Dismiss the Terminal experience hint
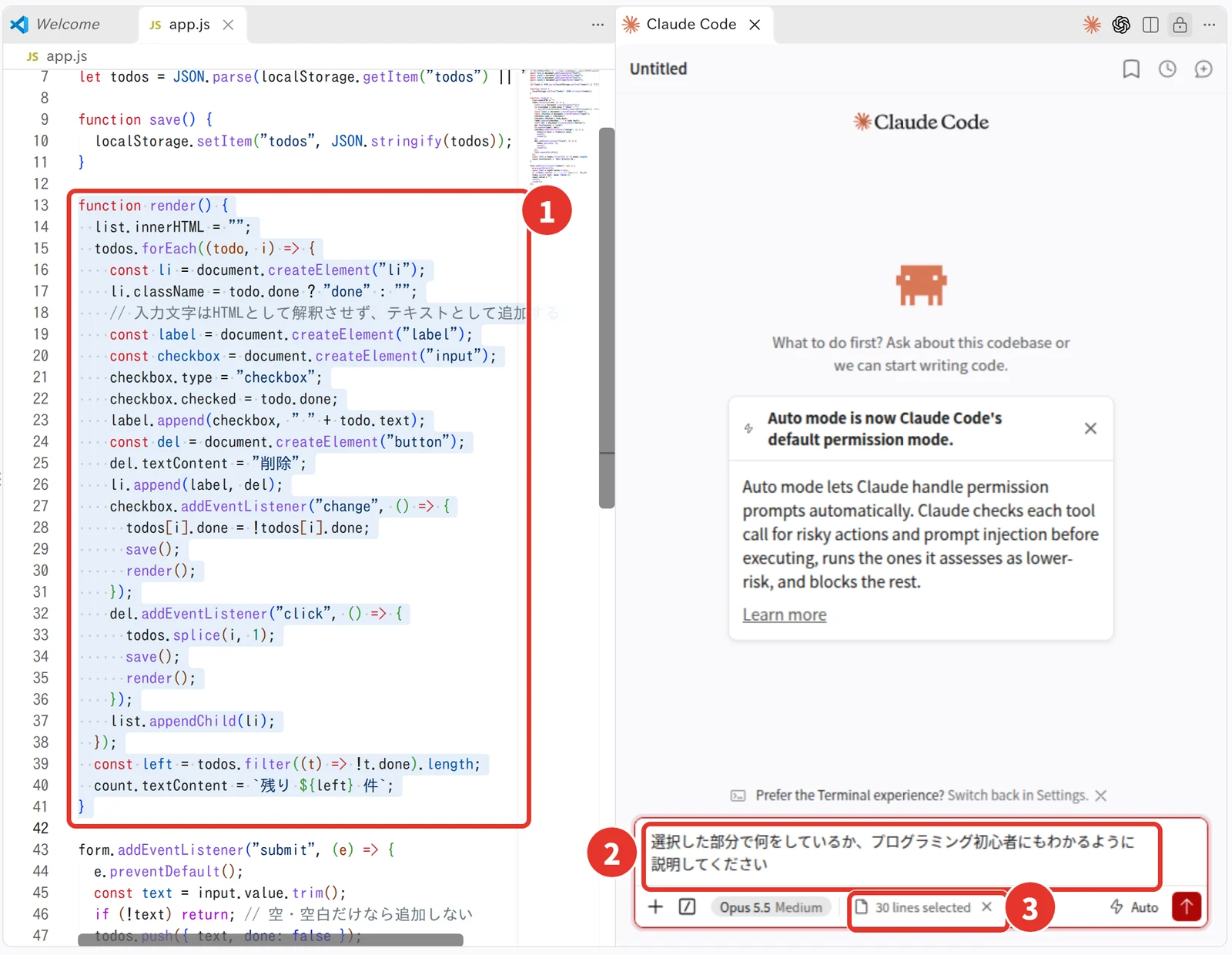This screenshot has width=1232, height=955. point(1101,796)
